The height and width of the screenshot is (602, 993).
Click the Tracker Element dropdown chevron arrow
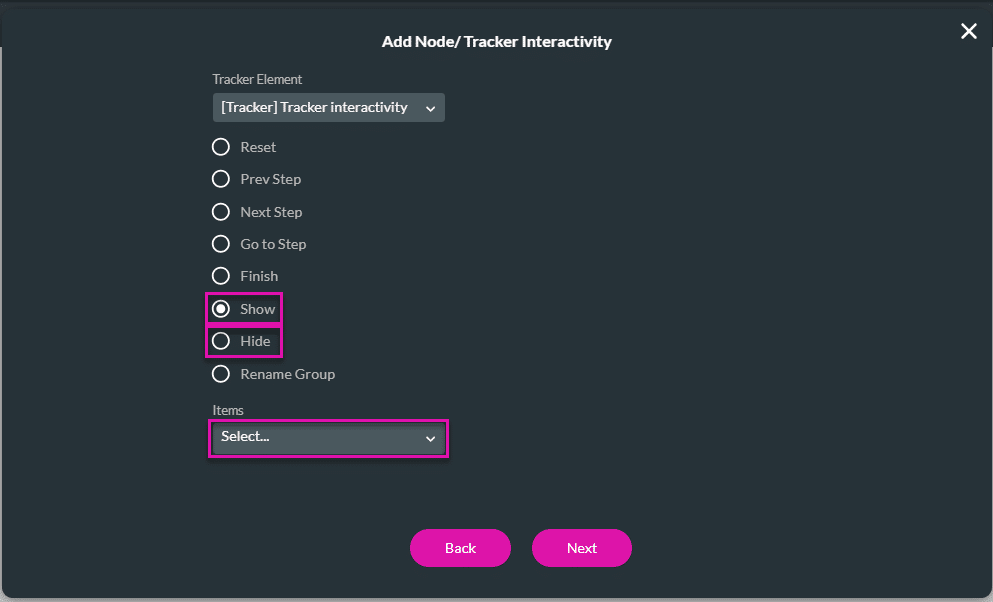430,108
